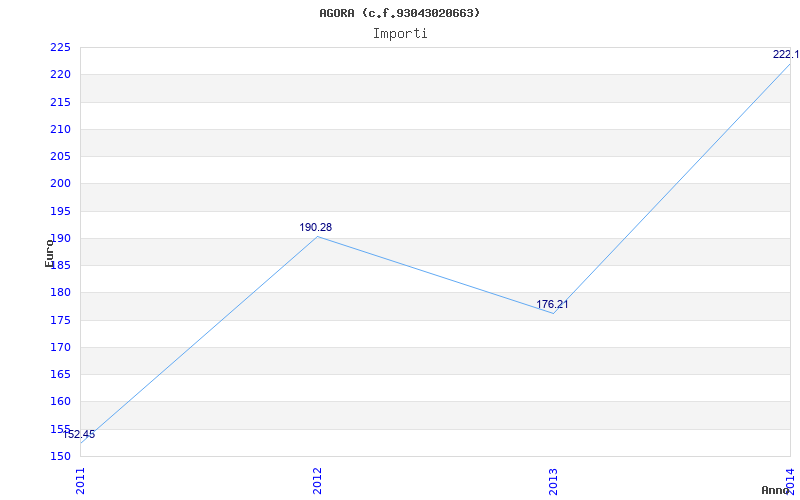Click the Euro y-axis title

click(49, 254)
